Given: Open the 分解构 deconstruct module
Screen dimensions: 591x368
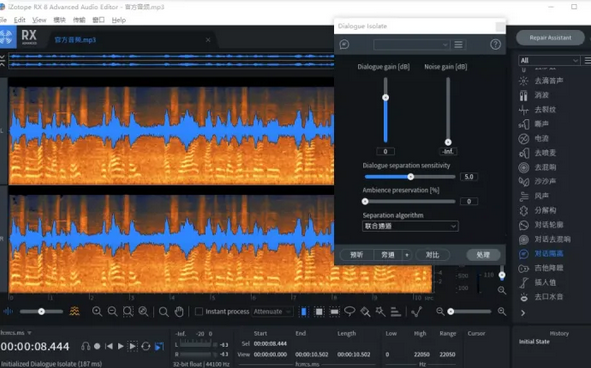Looking at the screenshot, I should [538, 210].
